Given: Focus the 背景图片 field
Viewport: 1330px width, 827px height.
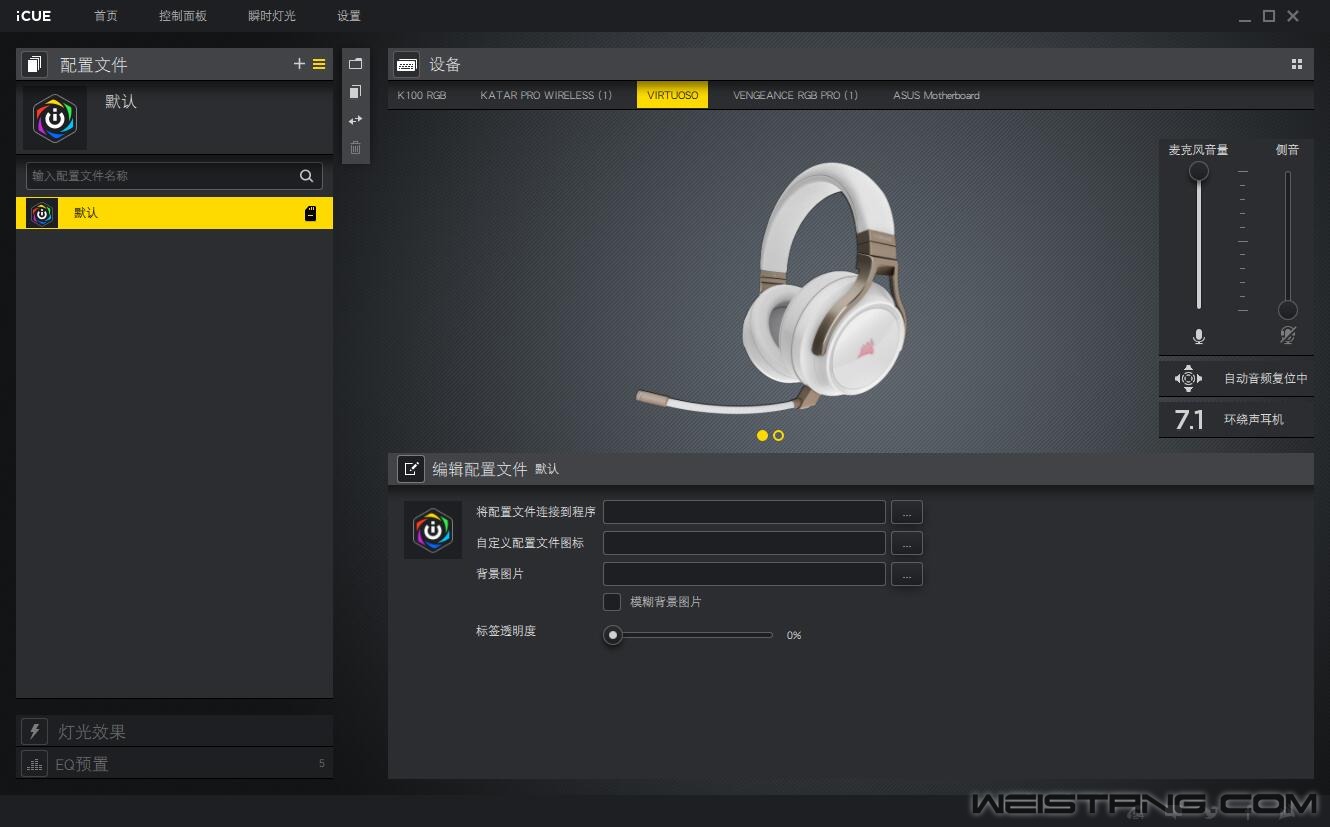Looking at the screenshot, I should pos(744,574).
